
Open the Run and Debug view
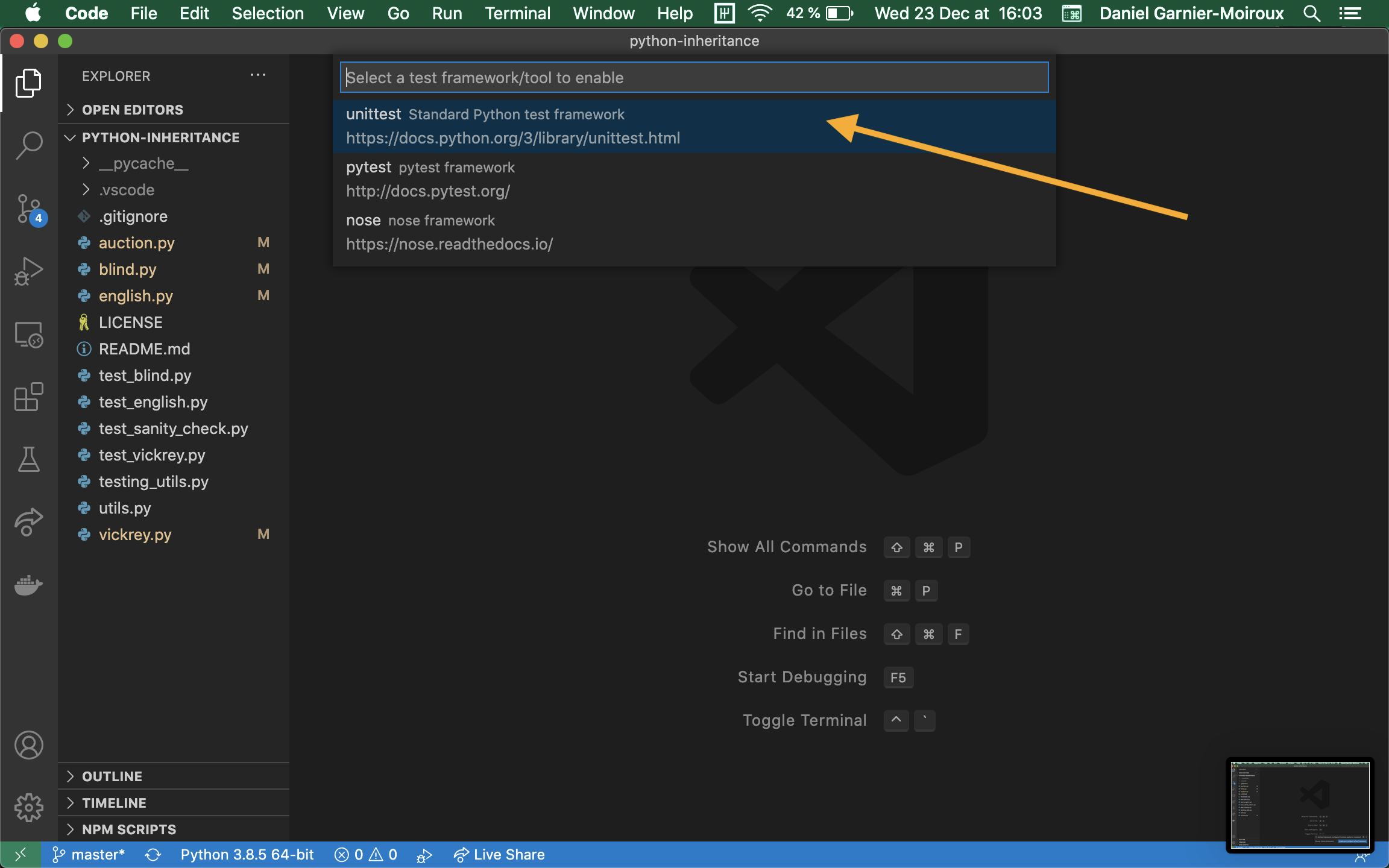28,271
